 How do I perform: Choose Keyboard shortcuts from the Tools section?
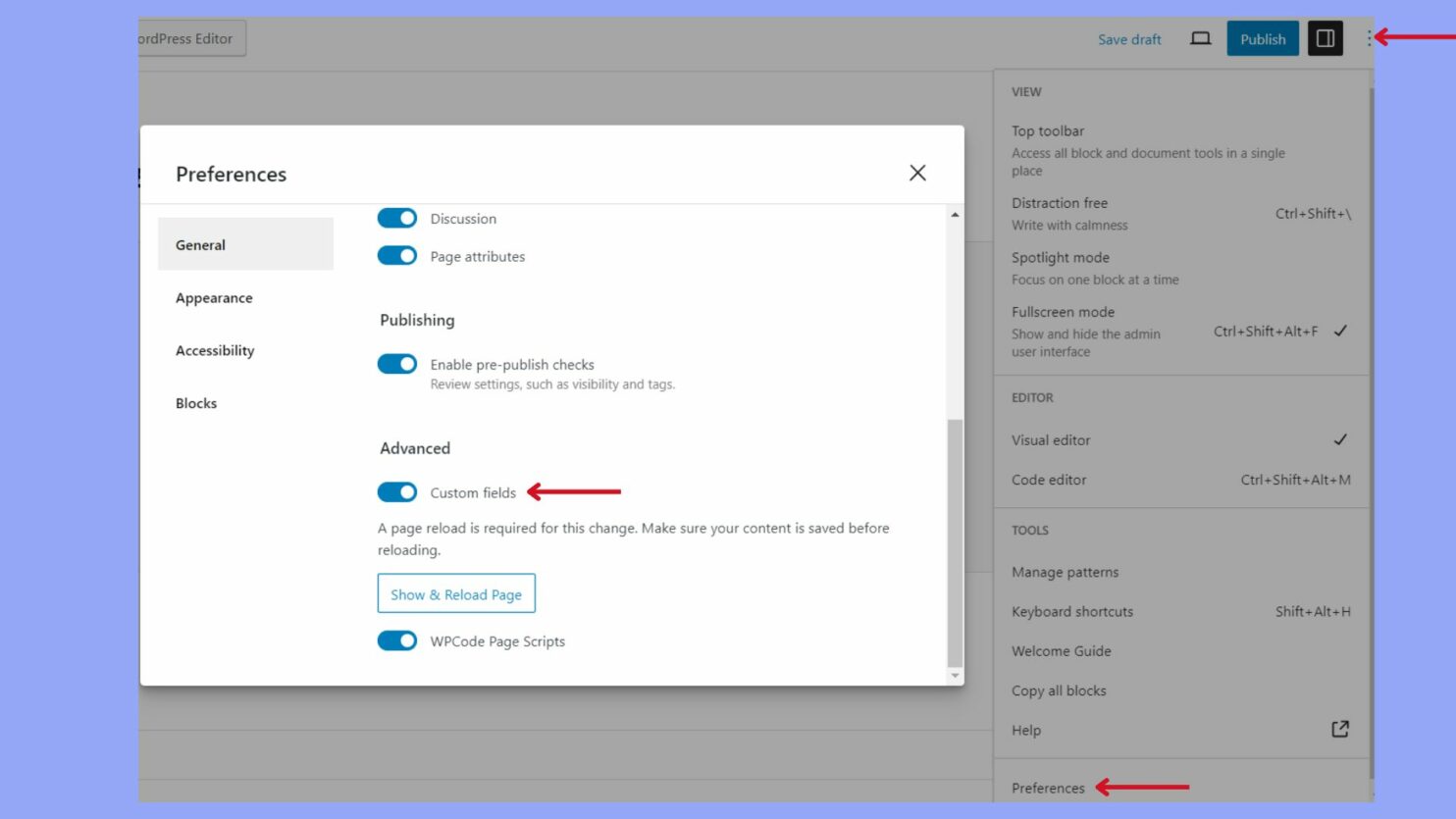1072,611
